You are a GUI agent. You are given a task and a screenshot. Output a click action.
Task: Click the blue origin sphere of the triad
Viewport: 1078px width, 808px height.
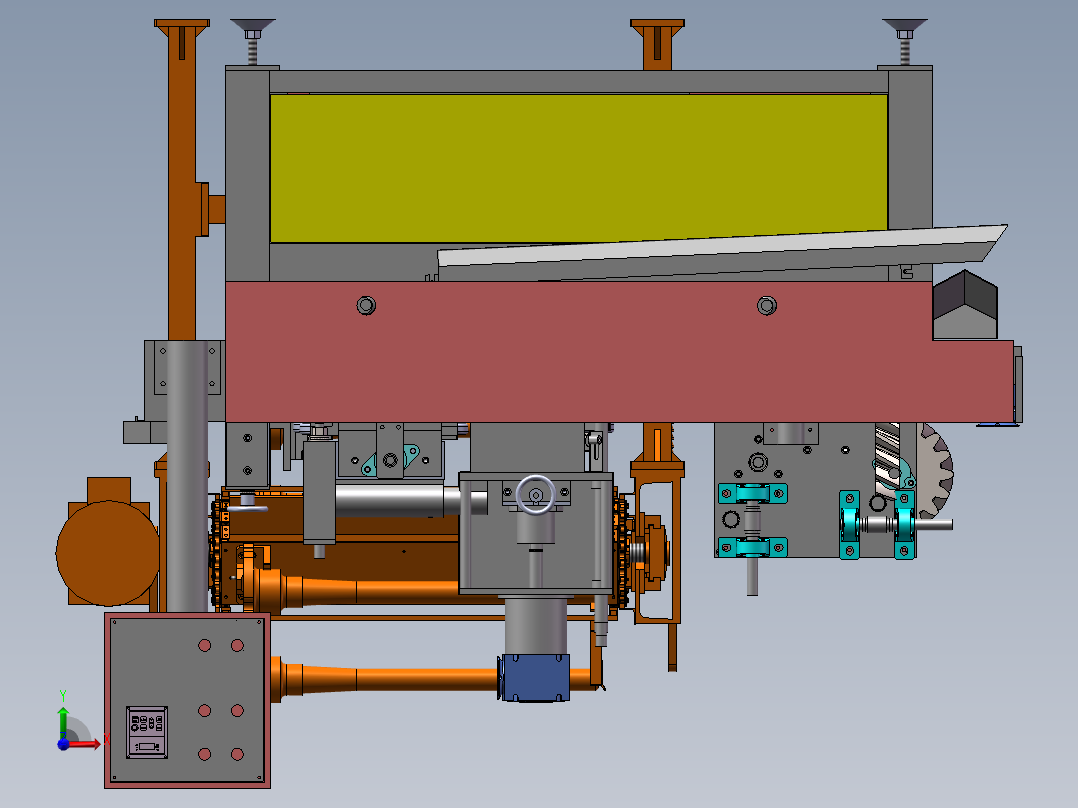tap(63, 745)
